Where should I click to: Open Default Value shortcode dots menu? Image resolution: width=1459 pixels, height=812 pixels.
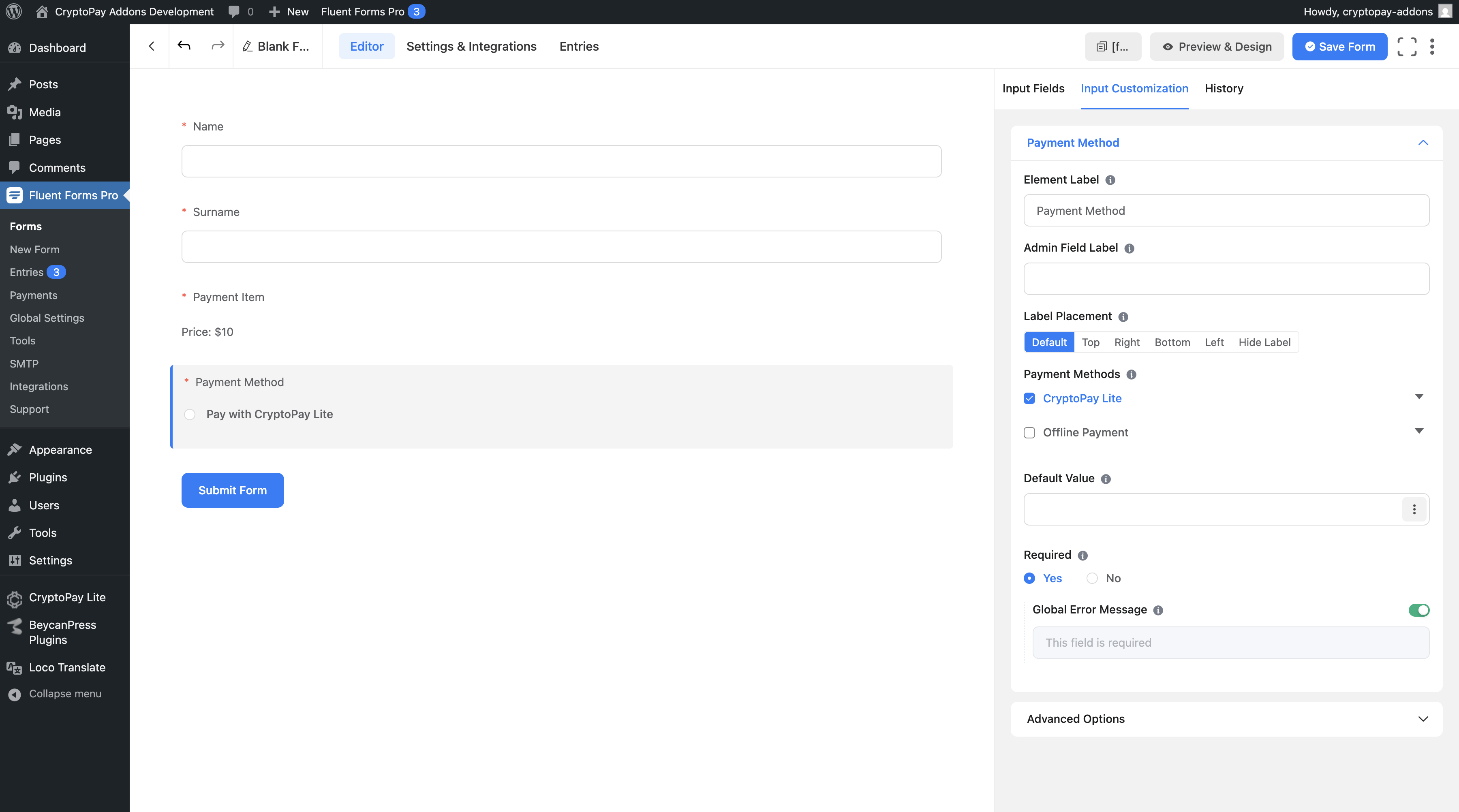(x=1414, y=509)
